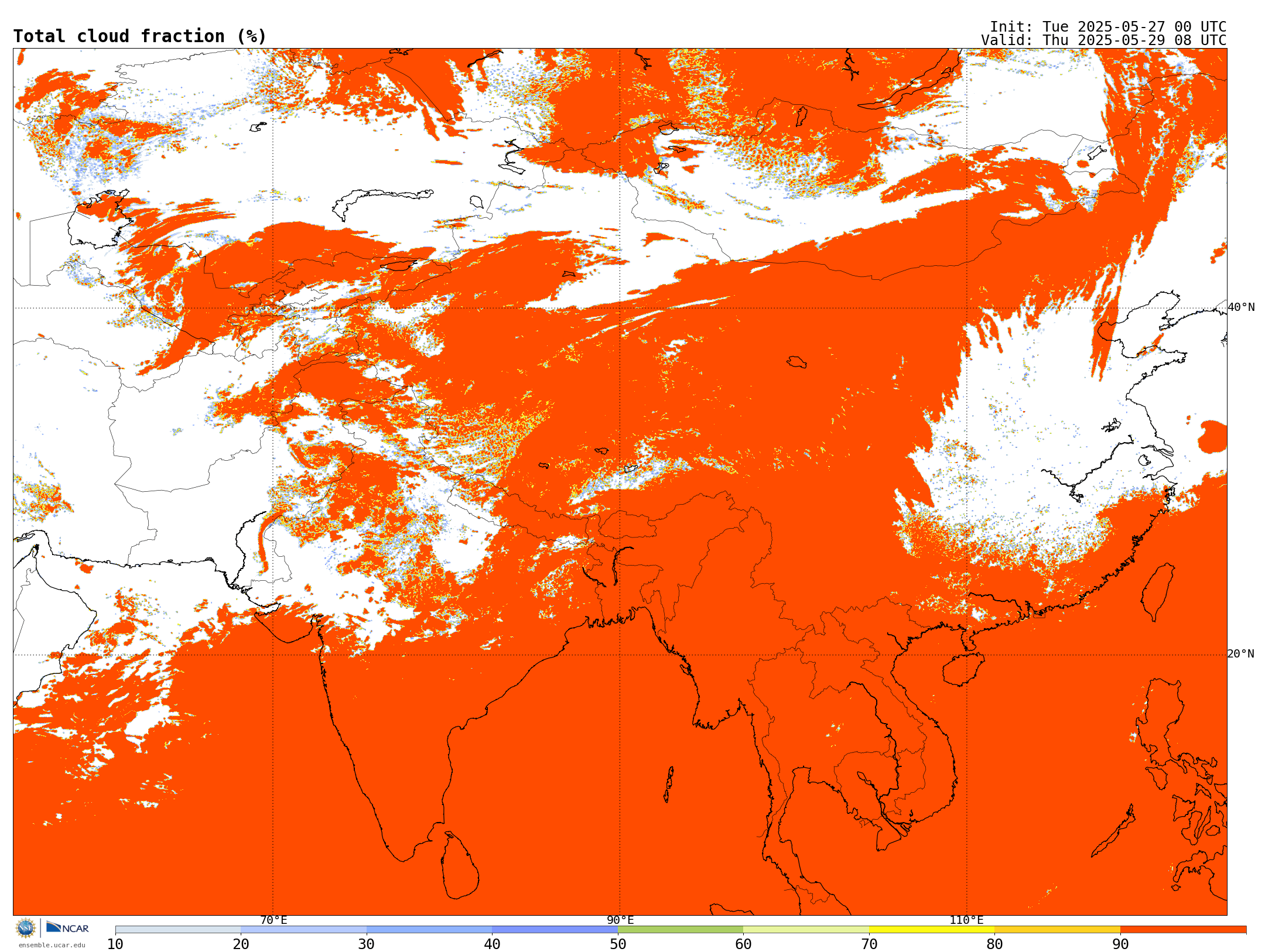Screen dimensions: 1265x952
Task: Click the colorbar tick label 80
Action: pos(994,944)
